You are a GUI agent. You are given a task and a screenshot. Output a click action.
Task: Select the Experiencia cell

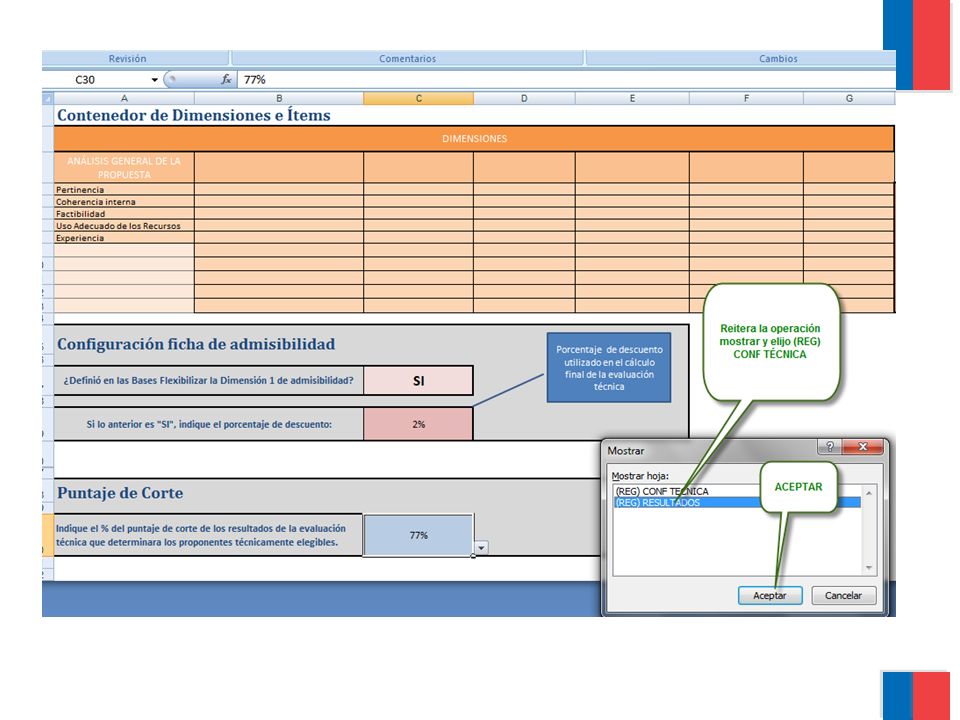(124, 238)
